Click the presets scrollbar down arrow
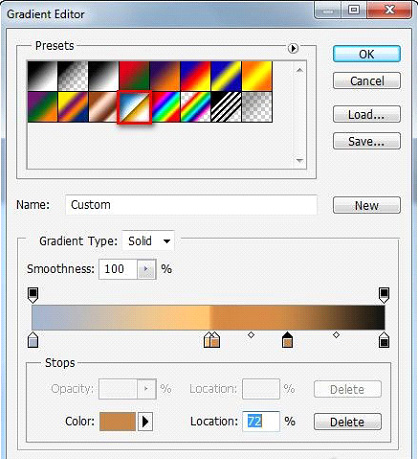The image size is (418, 459). (x=300, y=161)
